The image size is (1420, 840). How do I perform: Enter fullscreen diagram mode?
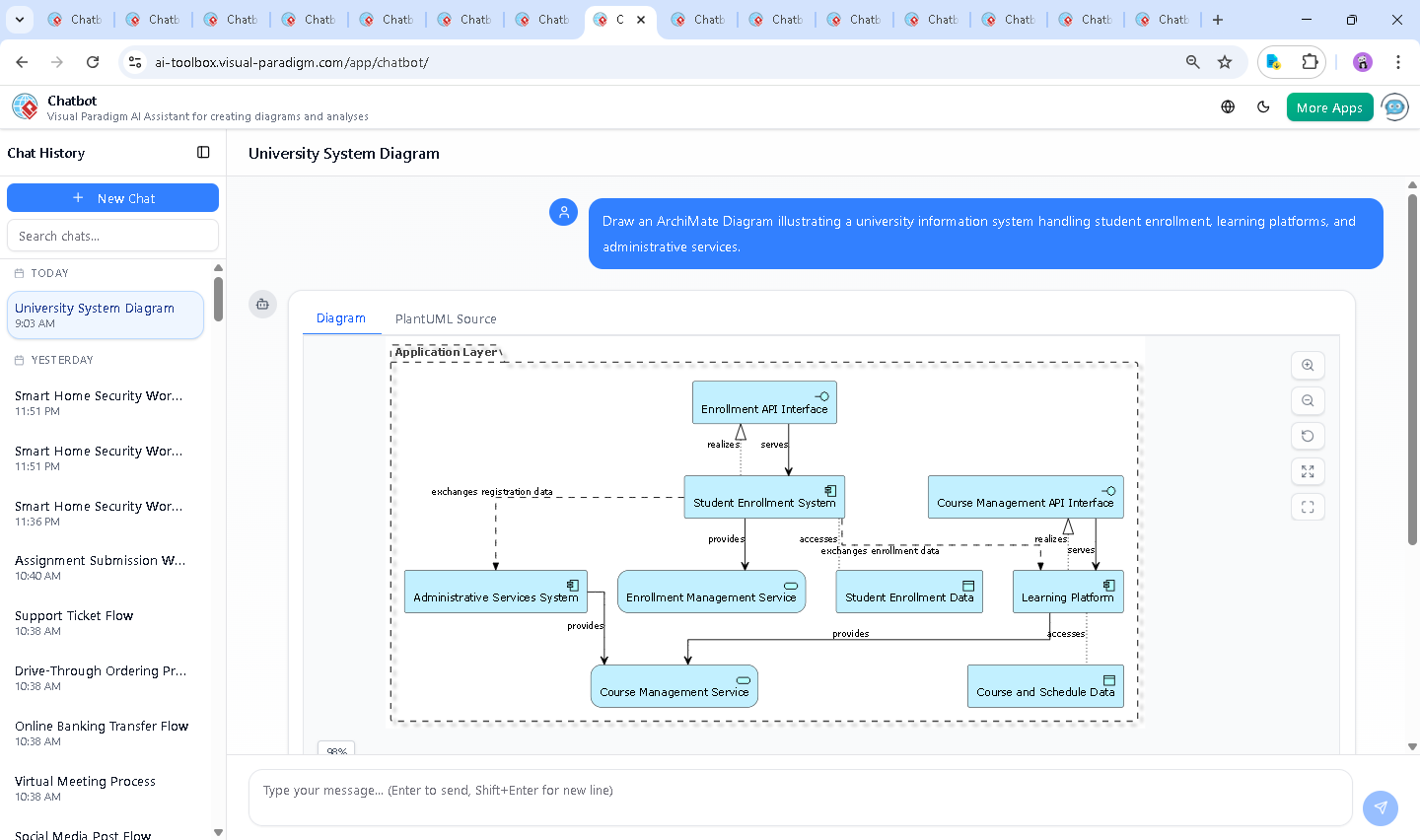(1308, 506)
